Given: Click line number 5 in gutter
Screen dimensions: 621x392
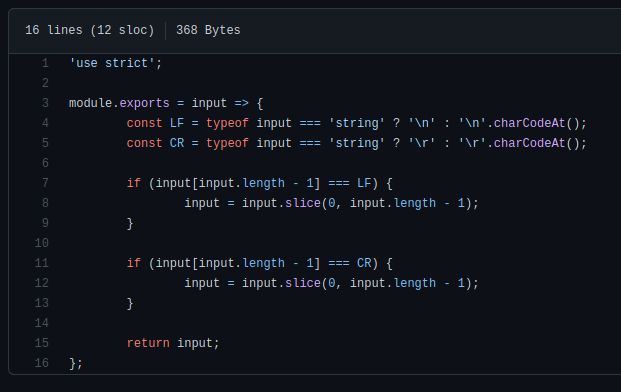Looking at the screenshot, I should coord(45,143).
